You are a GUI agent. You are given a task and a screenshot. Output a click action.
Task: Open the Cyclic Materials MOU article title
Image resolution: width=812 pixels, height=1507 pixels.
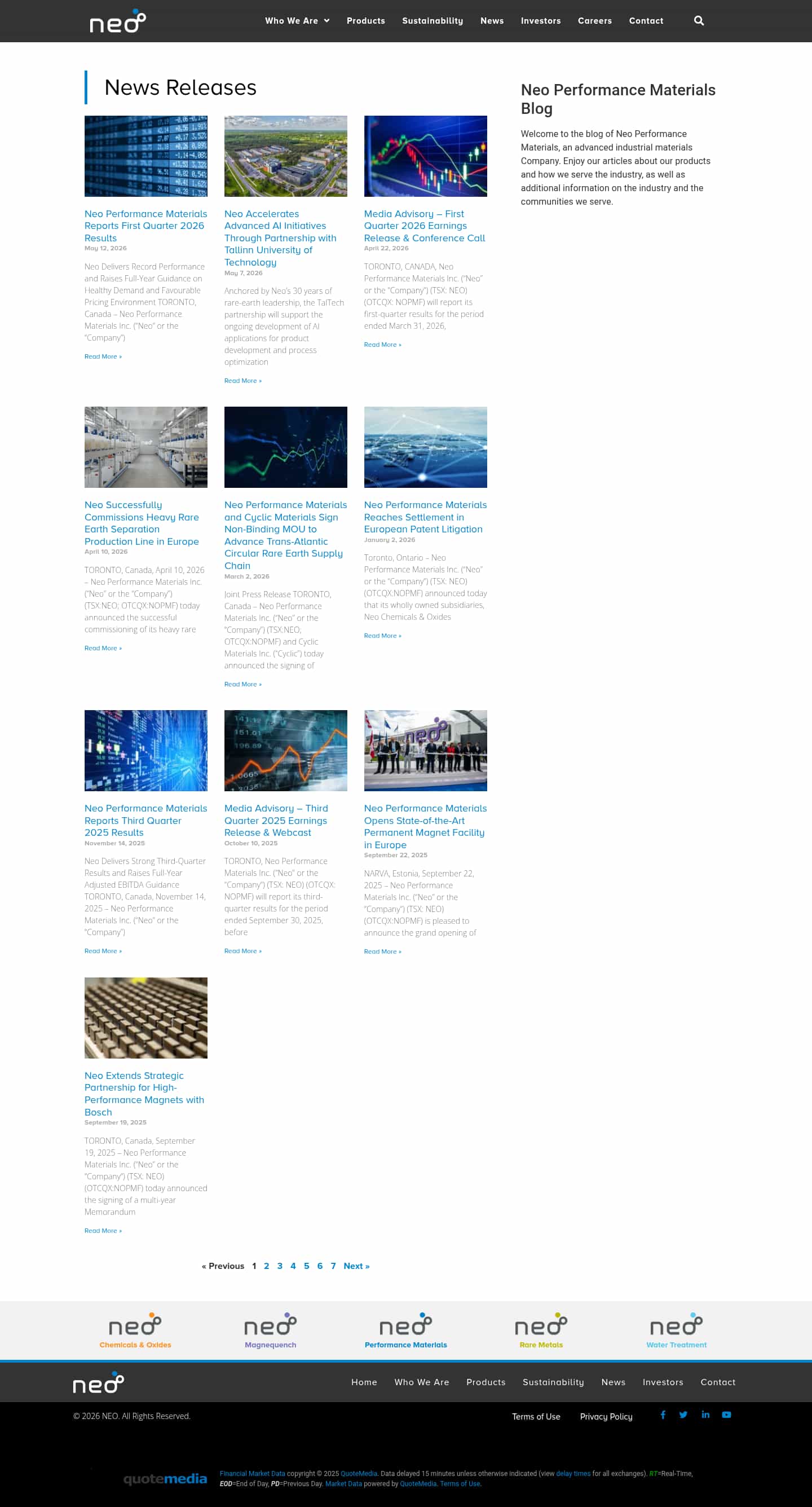click(x=285, y=535)
